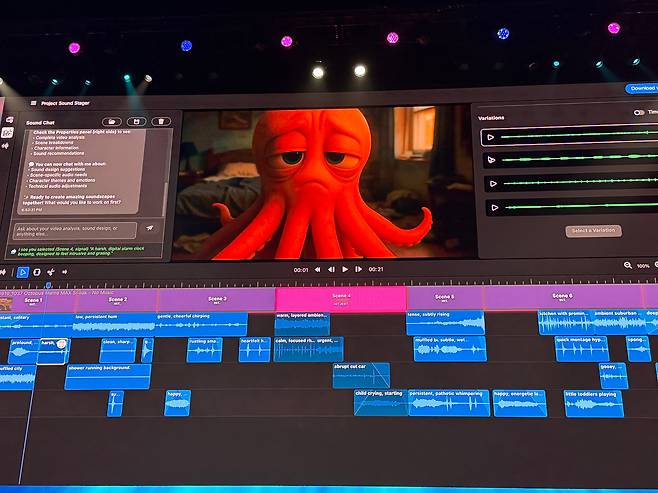Step forward one frame in the player
This screenshot has width=658, height=493.
click(x=358, y=269)
